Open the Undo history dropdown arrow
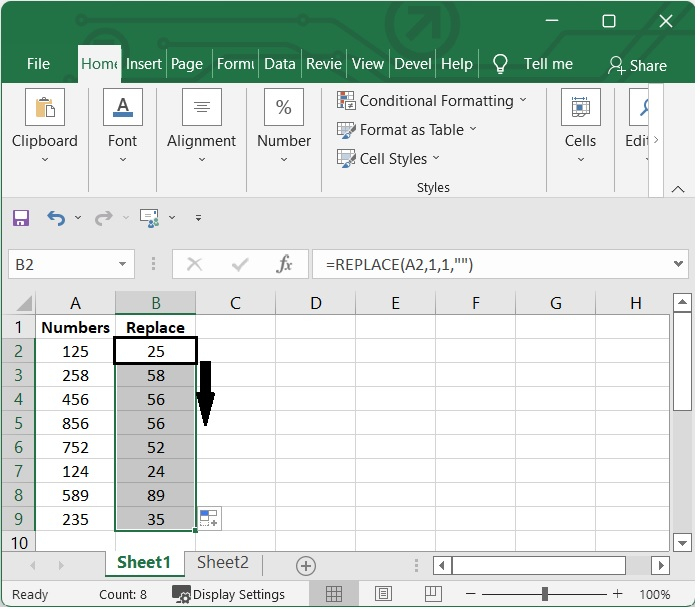Viewport: 700px width, 611px height. click(78, 218)
